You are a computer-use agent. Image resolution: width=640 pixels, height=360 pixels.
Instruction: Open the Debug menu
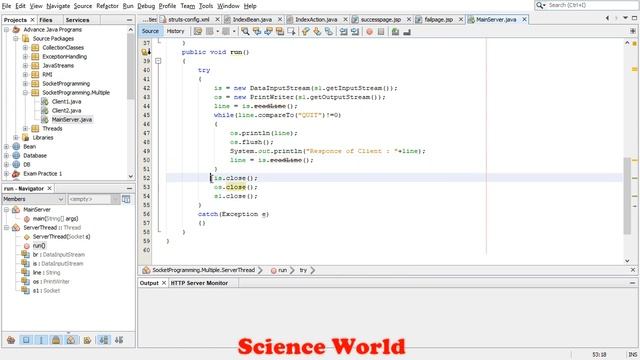(146, 6)
